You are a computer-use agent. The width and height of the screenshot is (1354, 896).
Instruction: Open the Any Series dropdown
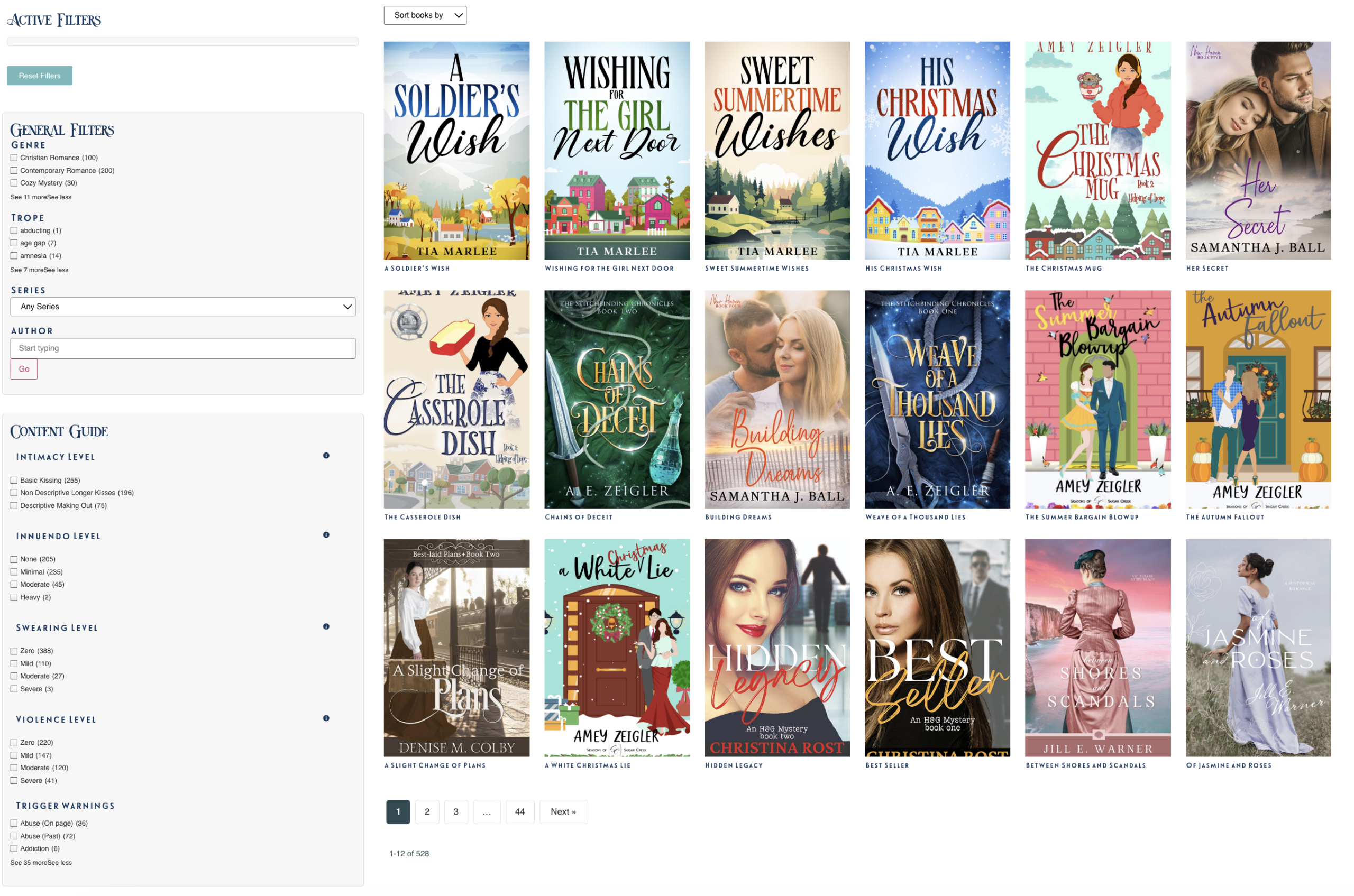[182, 306]
